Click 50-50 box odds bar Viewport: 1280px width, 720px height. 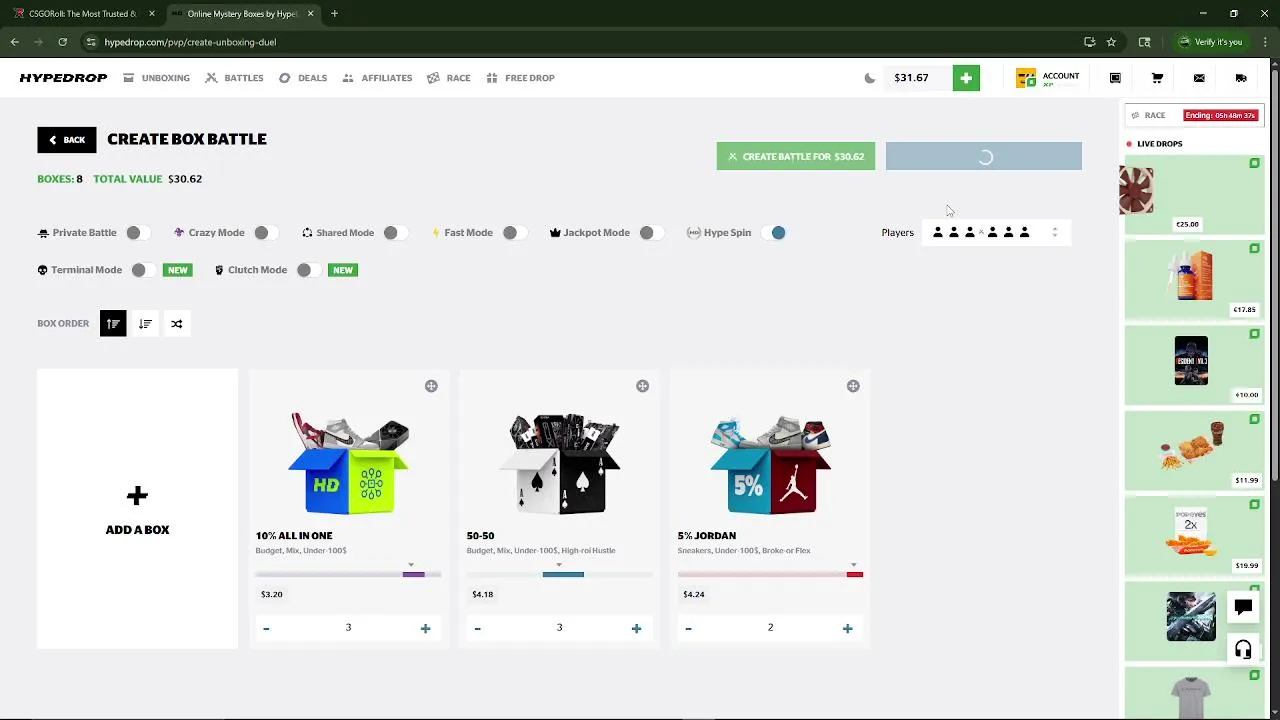coord(560,574)
